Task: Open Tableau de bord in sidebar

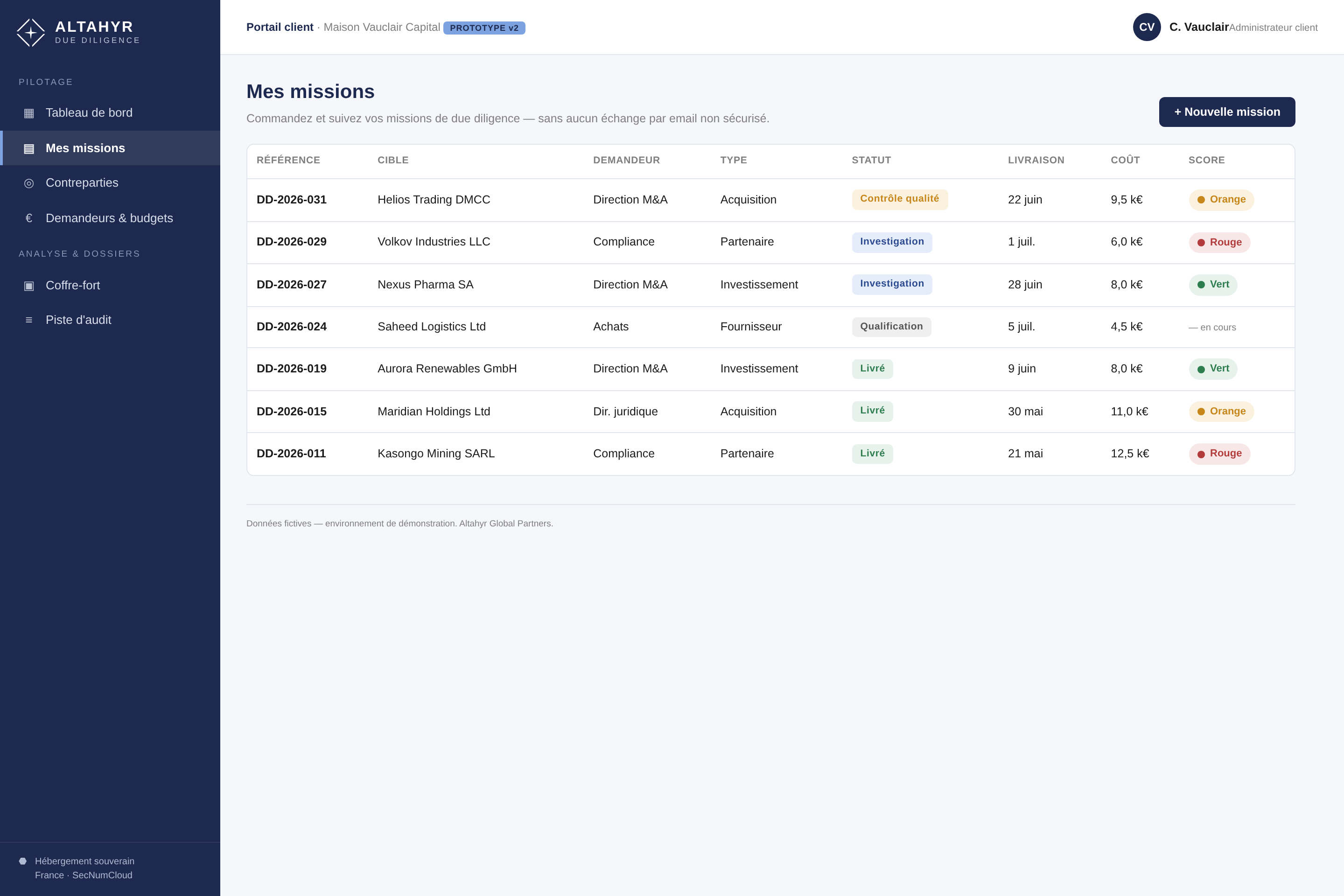Action: [x=110, y=113]
